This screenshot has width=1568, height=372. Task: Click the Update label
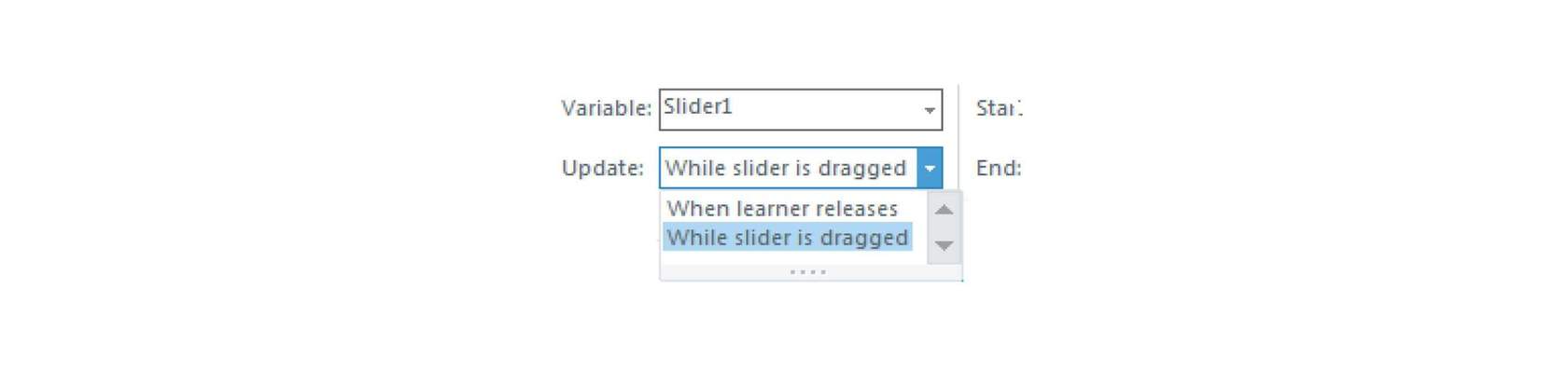pos(603,168)
